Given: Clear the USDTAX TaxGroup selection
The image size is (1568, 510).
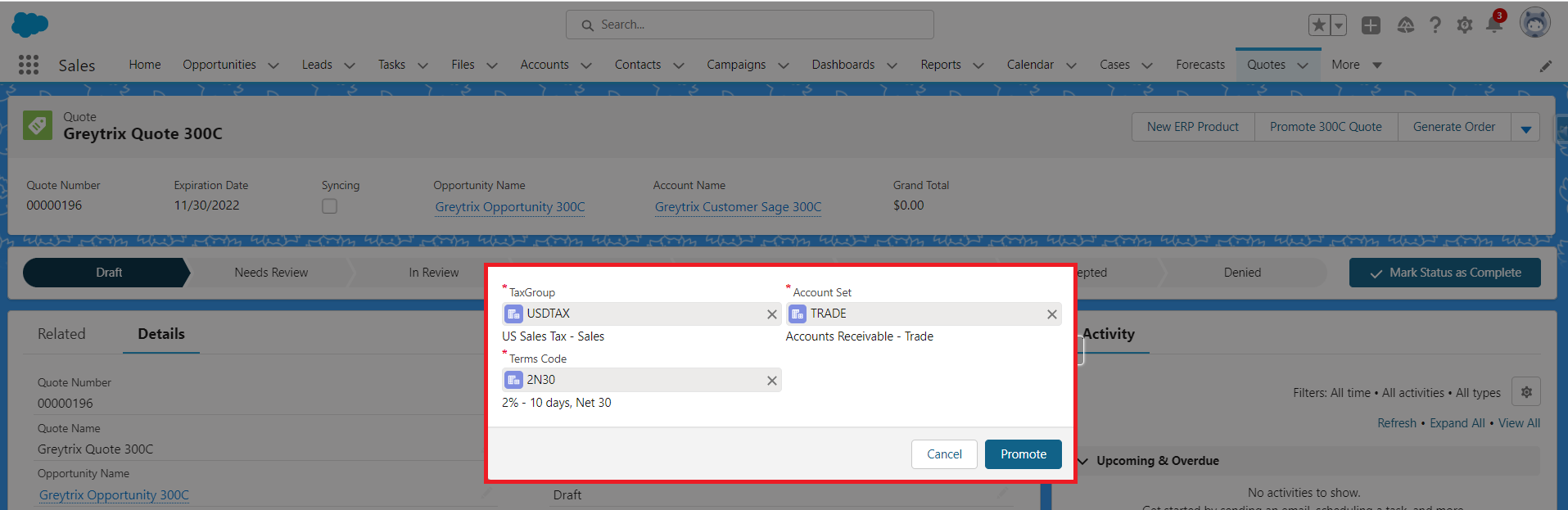Looking at the screenshot, I should 771,314.
